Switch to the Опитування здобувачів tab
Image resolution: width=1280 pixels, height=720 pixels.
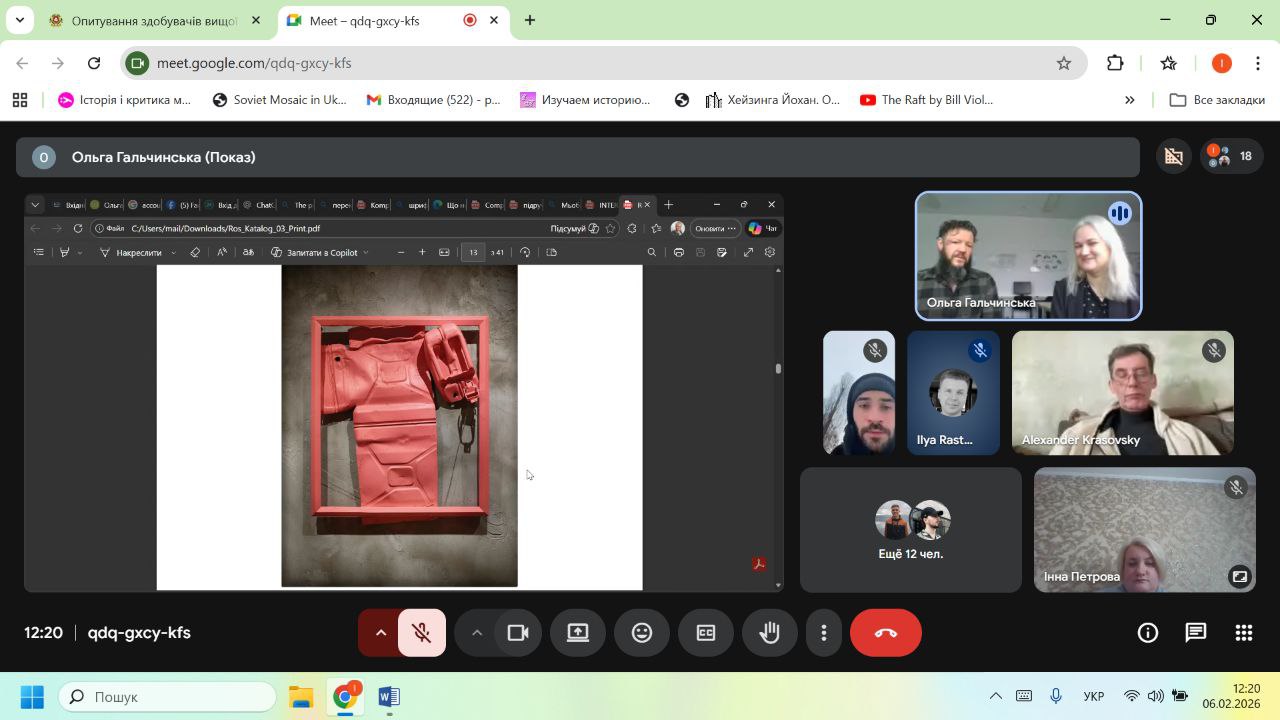point(153,21)
